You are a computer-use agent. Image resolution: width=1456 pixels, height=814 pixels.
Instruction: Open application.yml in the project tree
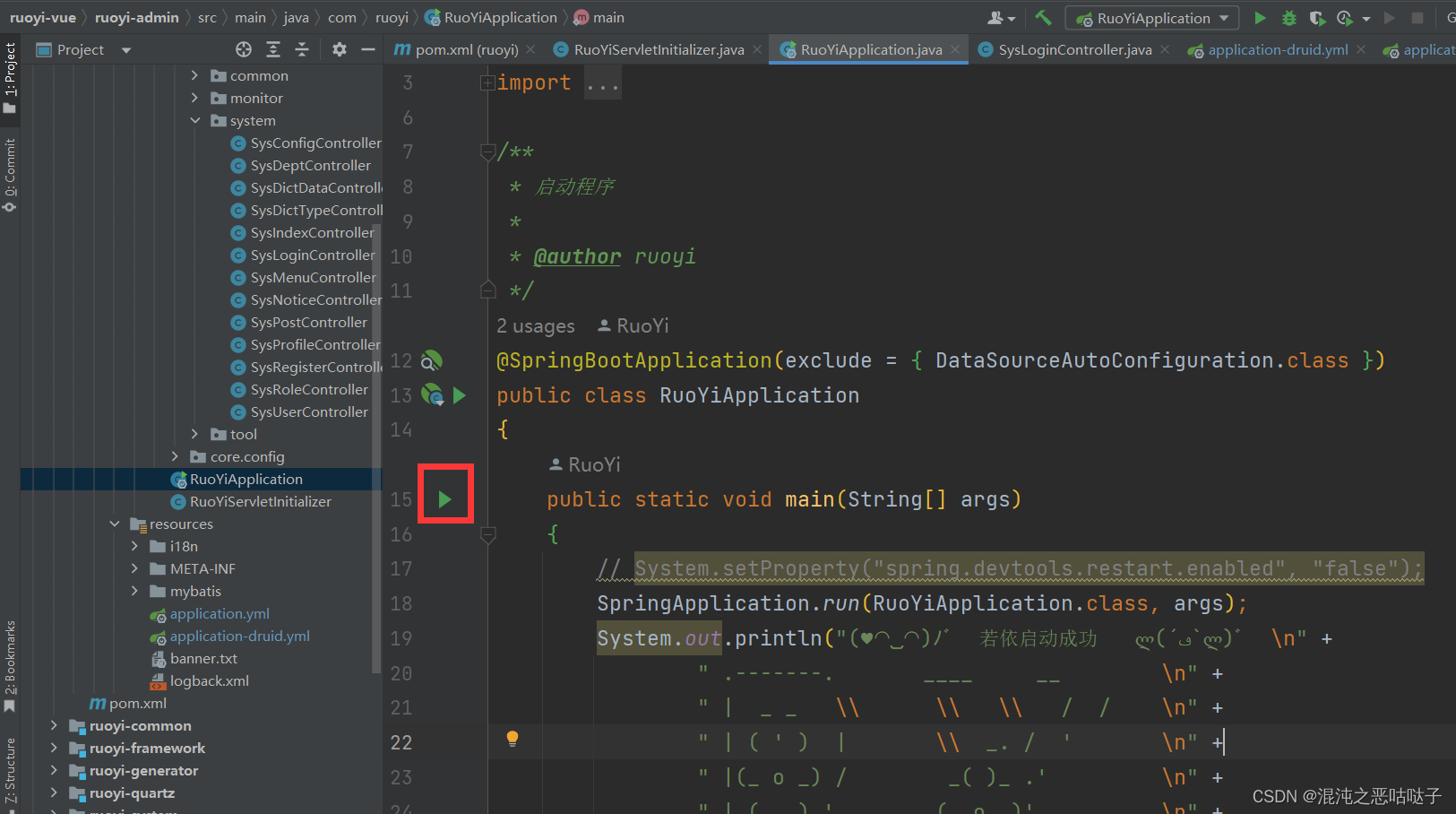pos(220,613)
